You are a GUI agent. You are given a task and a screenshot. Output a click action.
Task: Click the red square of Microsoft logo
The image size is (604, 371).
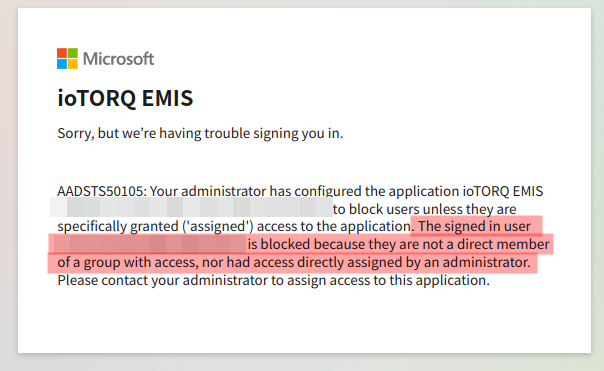pos(62,53)
